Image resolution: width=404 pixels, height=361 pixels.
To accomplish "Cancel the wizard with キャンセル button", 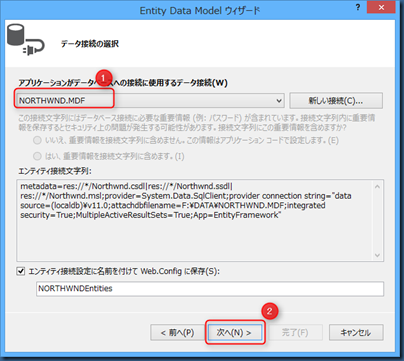I will 356,333.
